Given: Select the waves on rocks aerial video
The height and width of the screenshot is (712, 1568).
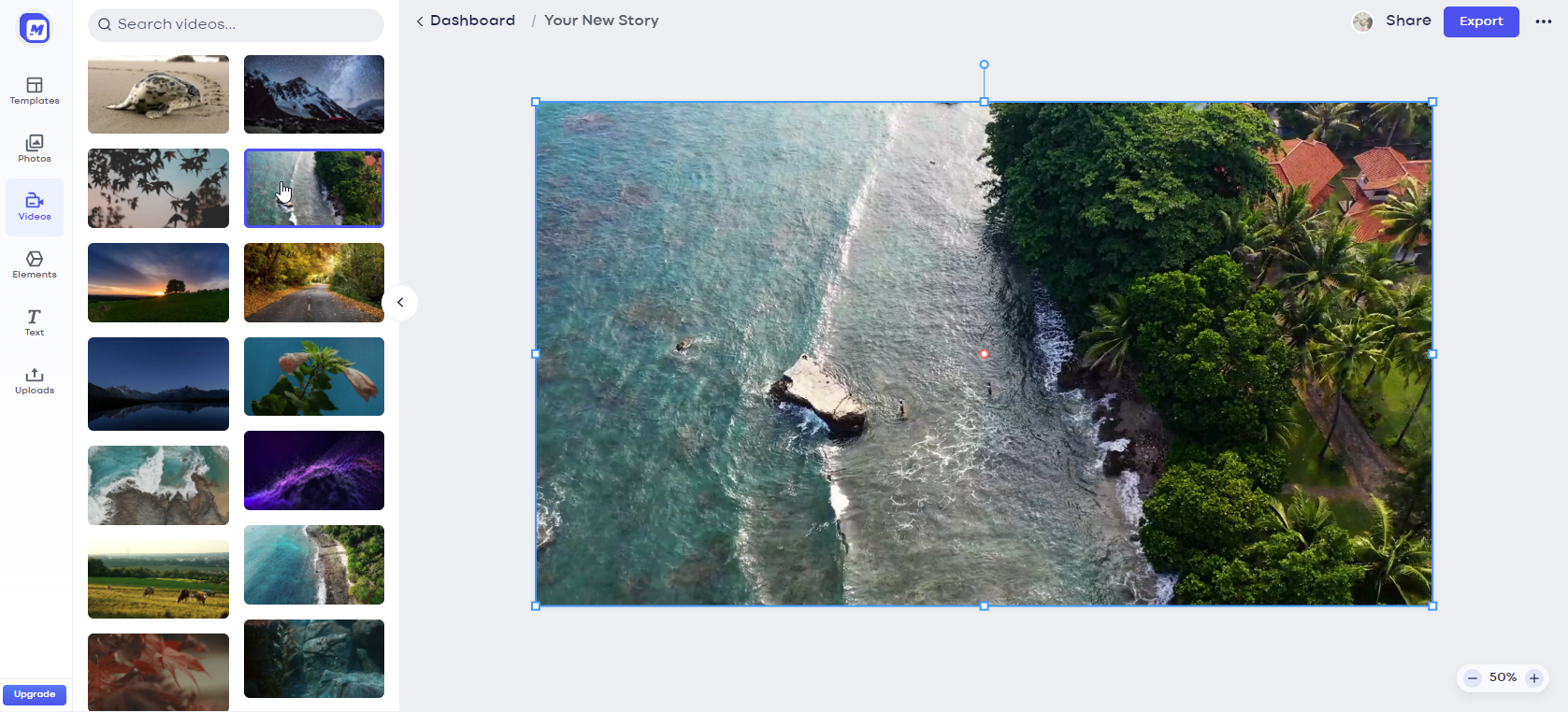Looking at the screenshot, I should 158,485.
